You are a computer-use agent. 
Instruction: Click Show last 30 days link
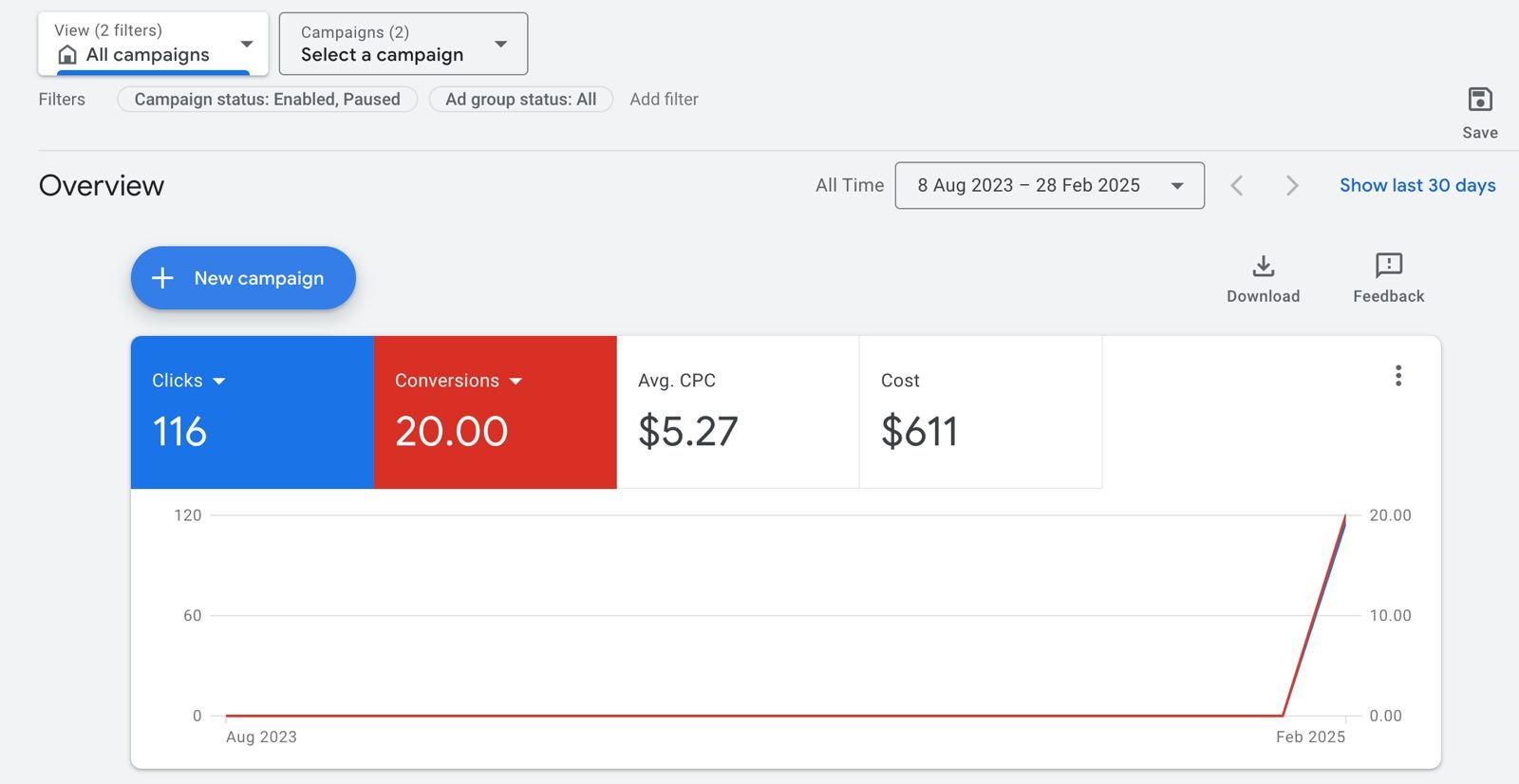click(x=1416, y=186)
